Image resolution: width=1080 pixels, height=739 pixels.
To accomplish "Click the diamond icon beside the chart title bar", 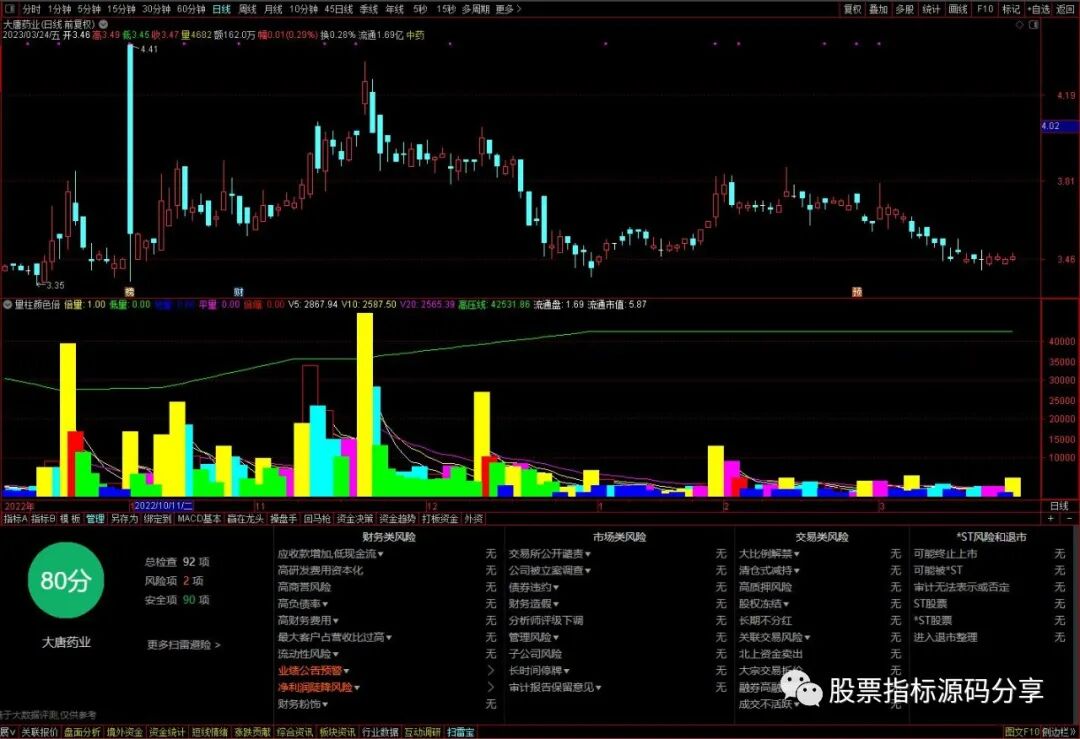I will coord(1020,25).
